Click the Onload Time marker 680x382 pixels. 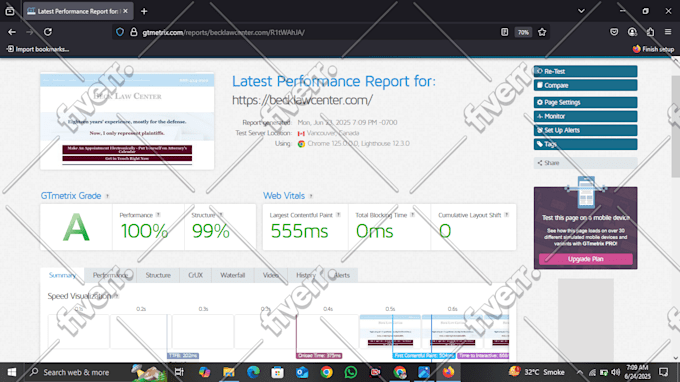[x=319, y=356]
